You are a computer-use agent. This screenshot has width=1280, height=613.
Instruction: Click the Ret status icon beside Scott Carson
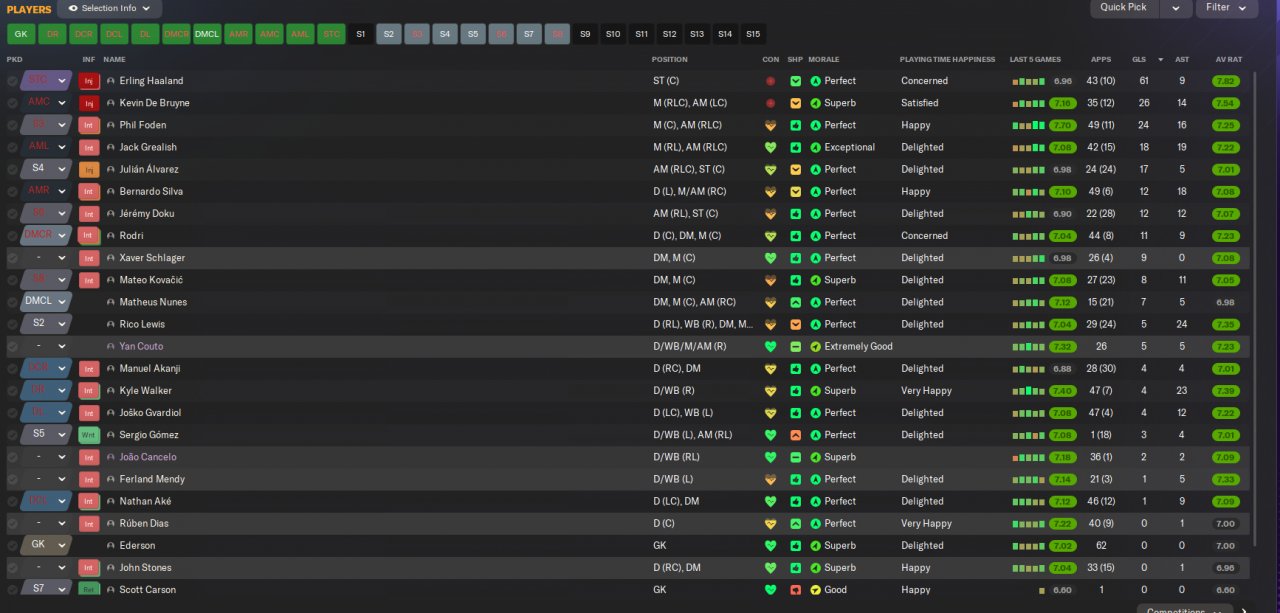click(x=89, y=590)
